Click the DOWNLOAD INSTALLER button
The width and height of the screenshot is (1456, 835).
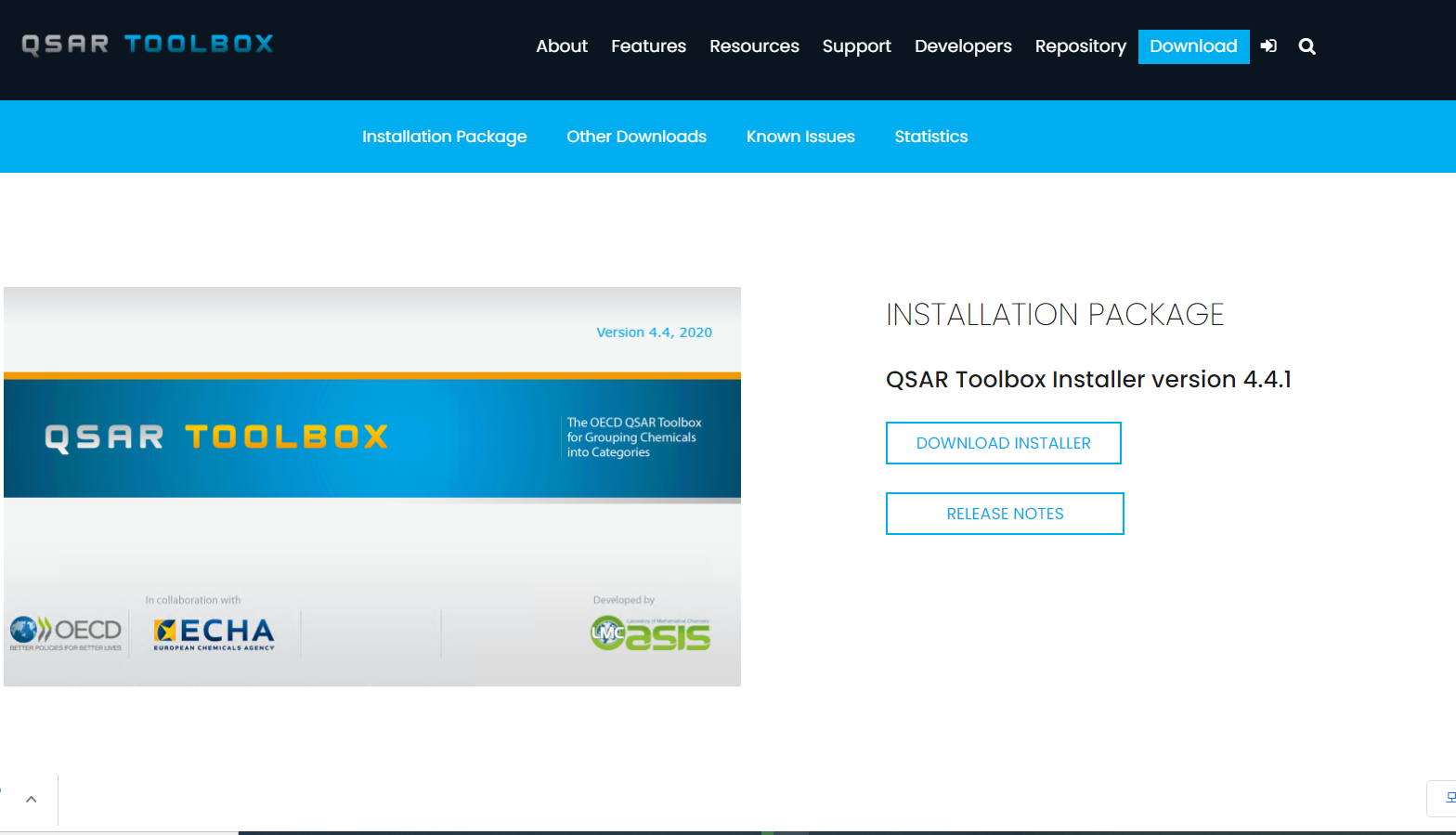pyautogui.click(x=1003, y=443)
